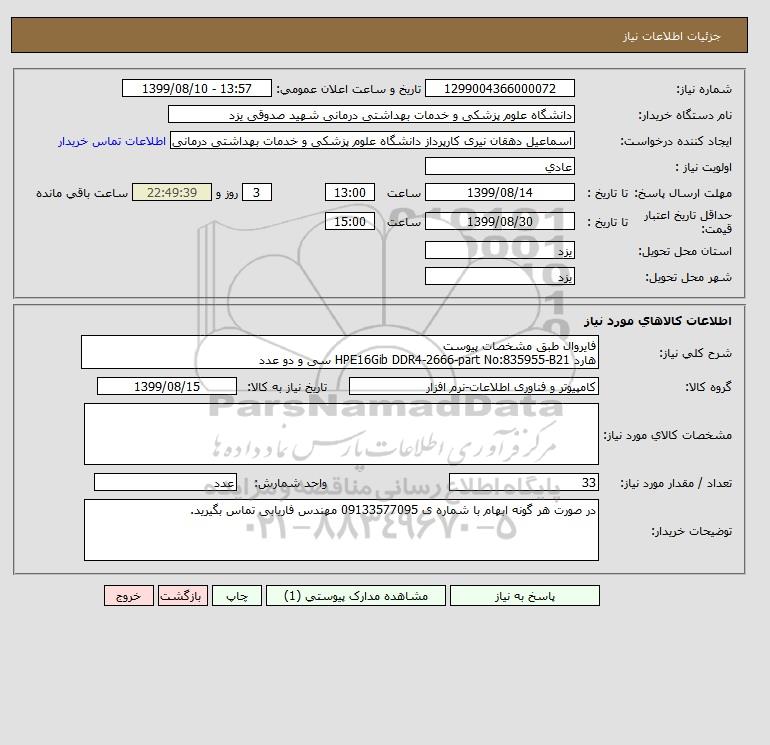Click the 'ساعت باقی مانده' label
The height and width of the screenshot is (745, 770).
click(x=82, y=193)
